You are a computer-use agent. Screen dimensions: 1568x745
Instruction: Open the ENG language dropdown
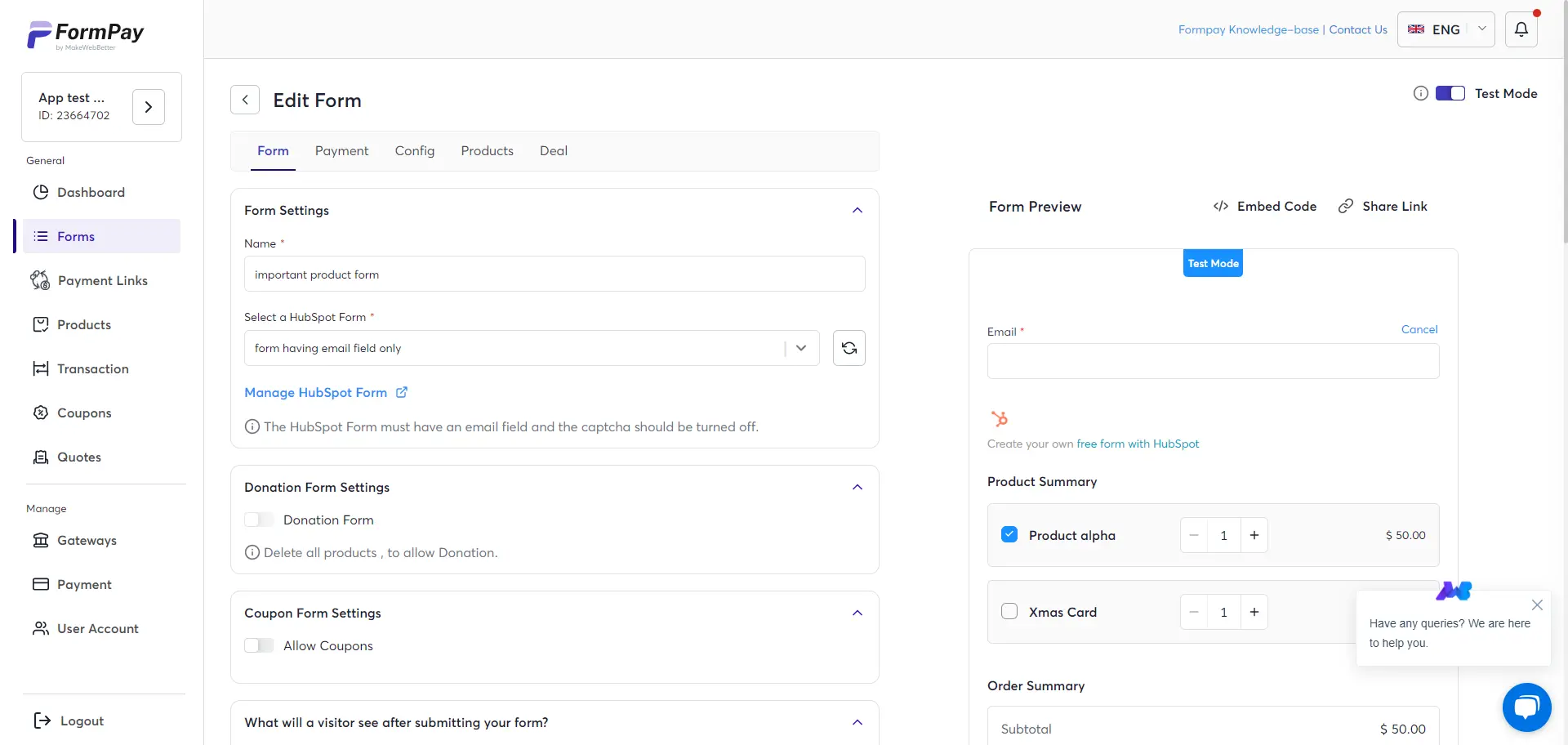point(1445,29)
